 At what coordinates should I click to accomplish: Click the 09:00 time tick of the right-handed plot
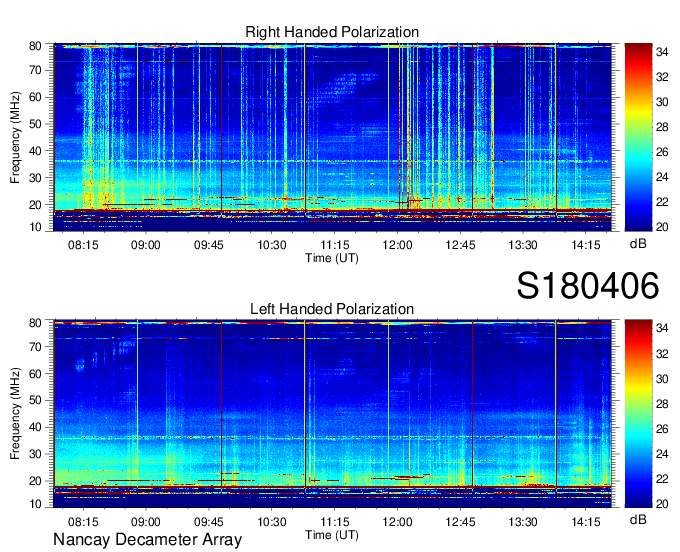tap(146, 245)
